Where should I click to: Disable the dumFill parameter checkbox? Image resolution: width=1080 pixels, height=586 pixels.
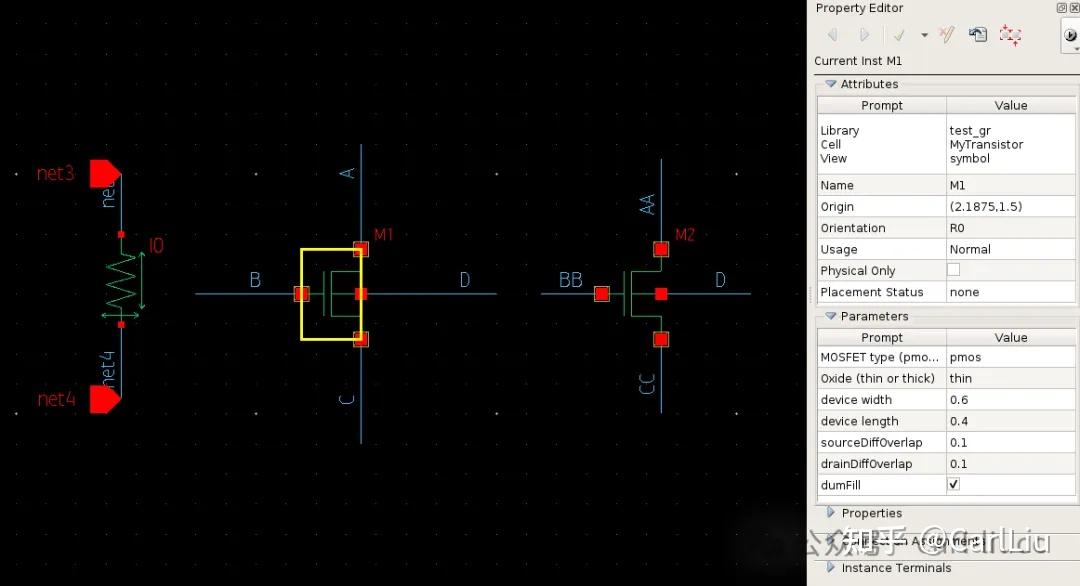953,484
